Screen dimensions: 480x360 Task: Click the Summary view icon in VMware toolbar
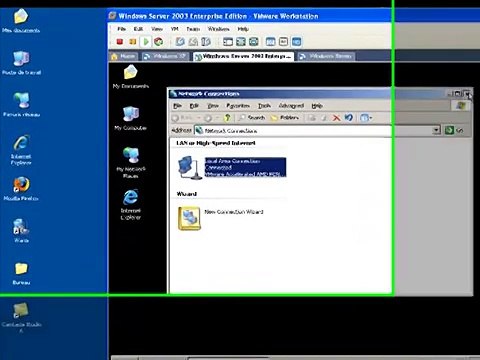271,42
